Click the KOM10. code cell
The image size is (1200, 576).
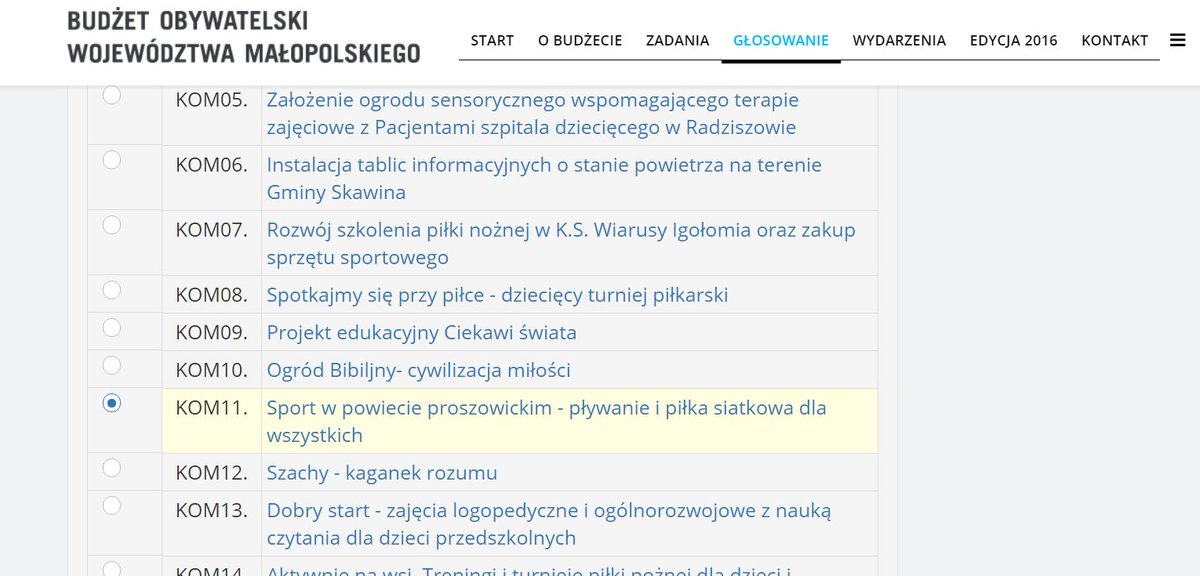(211, 370)
